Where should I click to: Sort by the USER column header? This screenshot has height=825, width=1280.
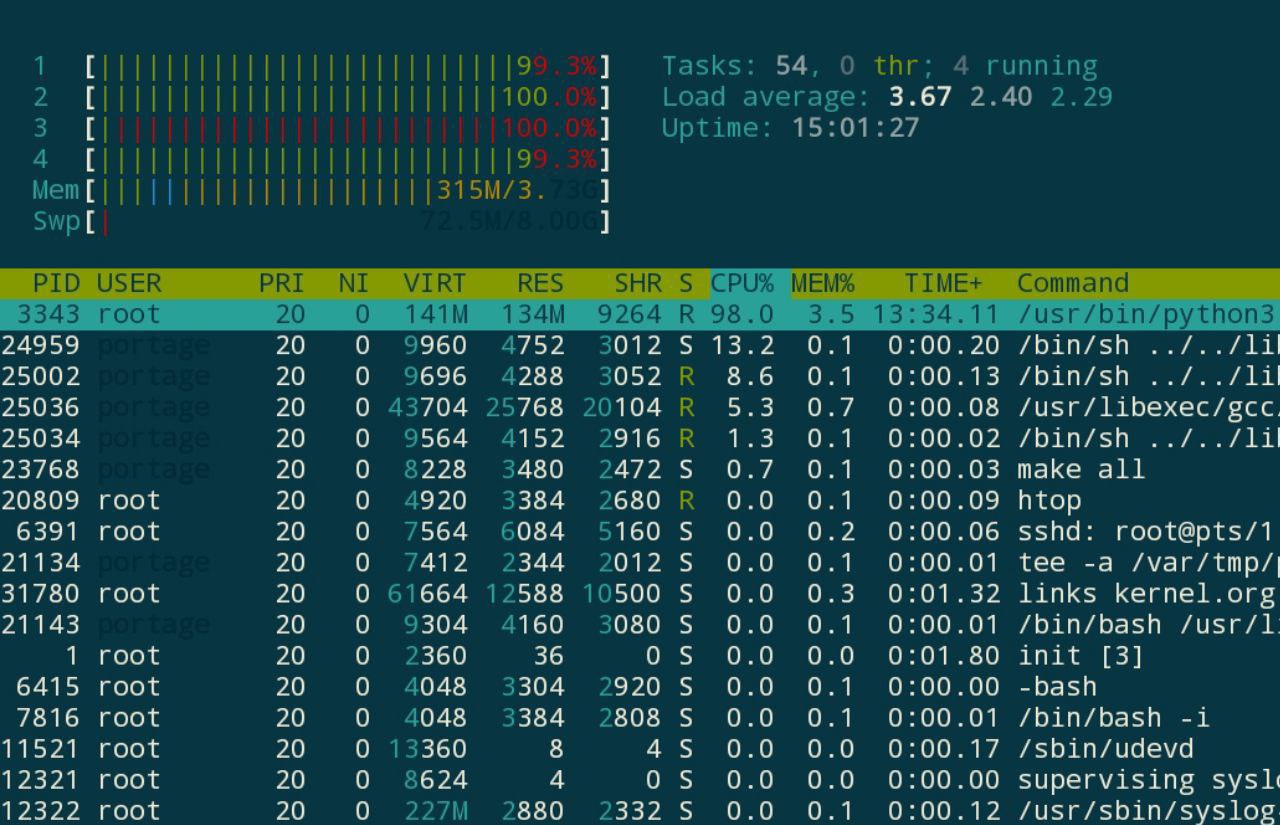(x=129, y=283)
